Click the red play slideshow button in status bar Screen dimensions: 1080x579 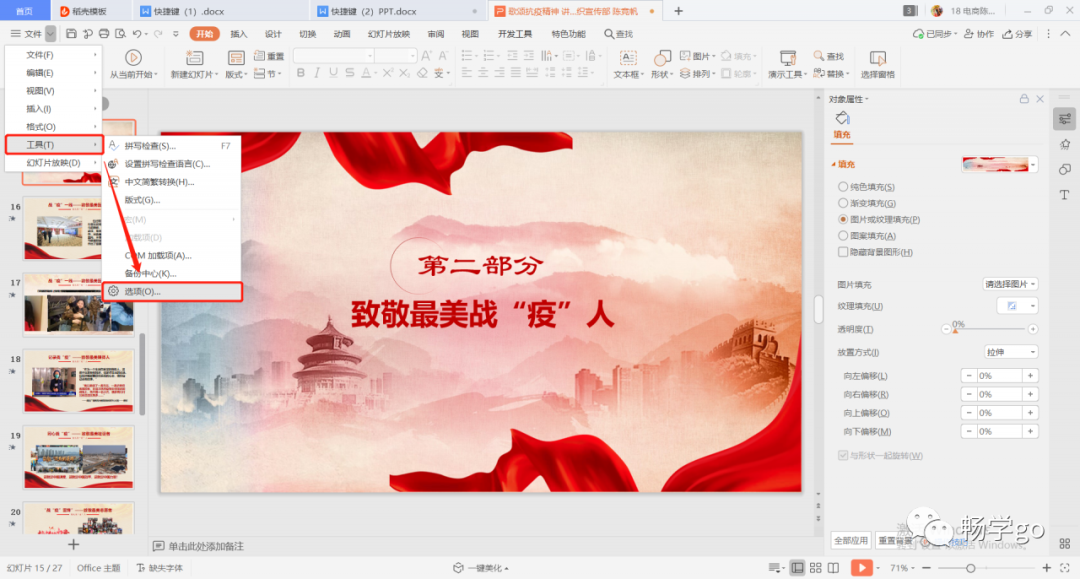pos(861,567)
